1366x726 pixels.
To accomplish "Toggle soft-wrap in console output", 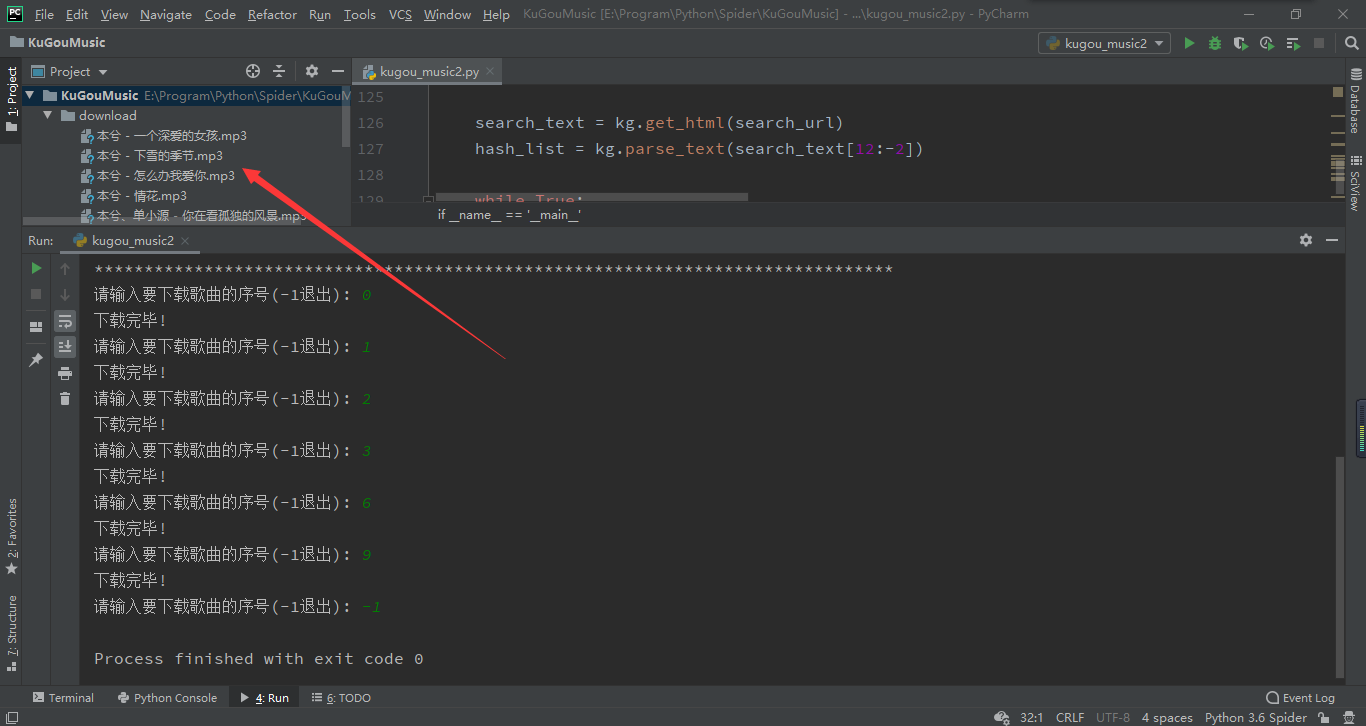I will coord(65,321).
